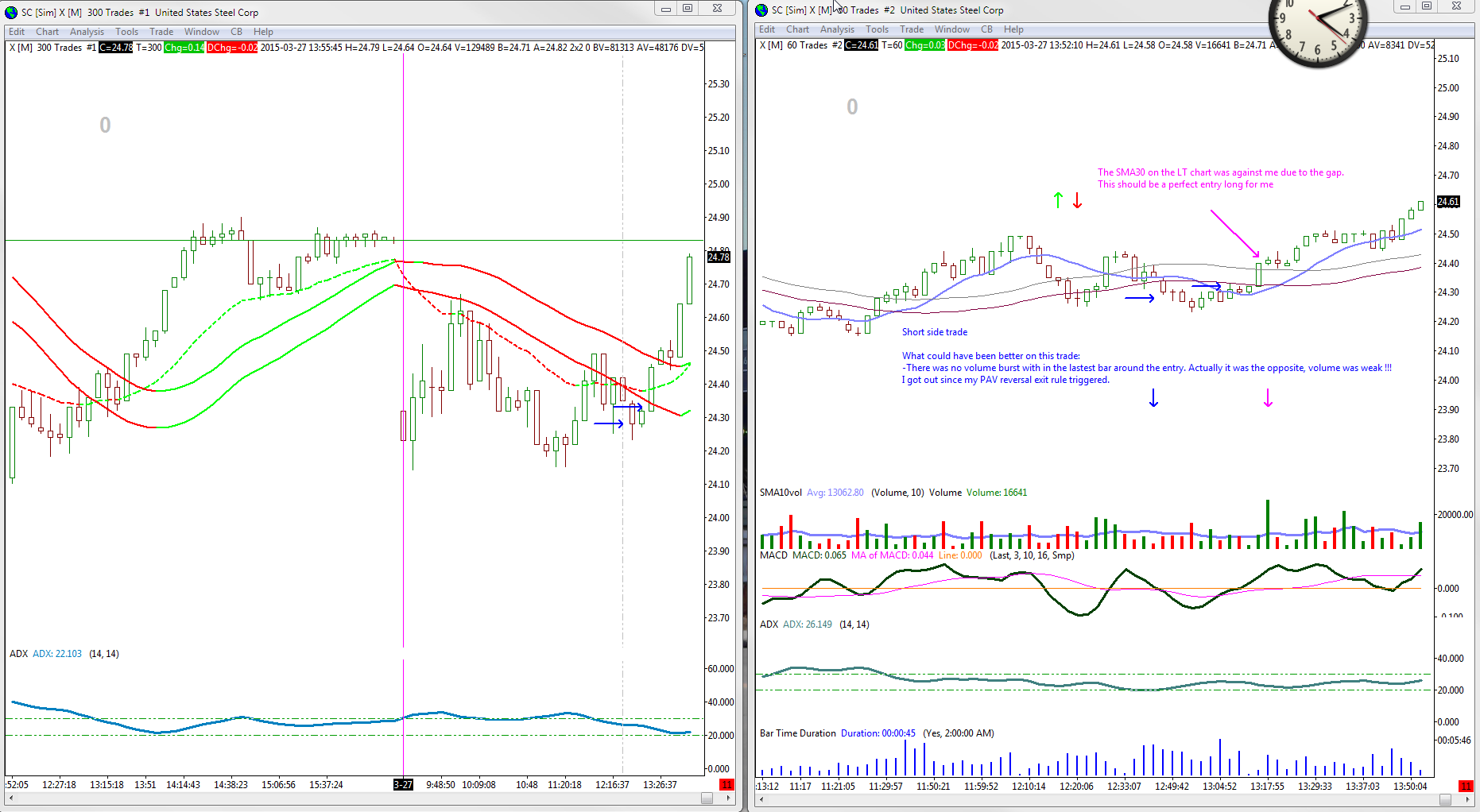This screenshot has height=812, width=1480.
Task: Click the 24.78 last price marker on left scale
Action: [x=719, y=257]
